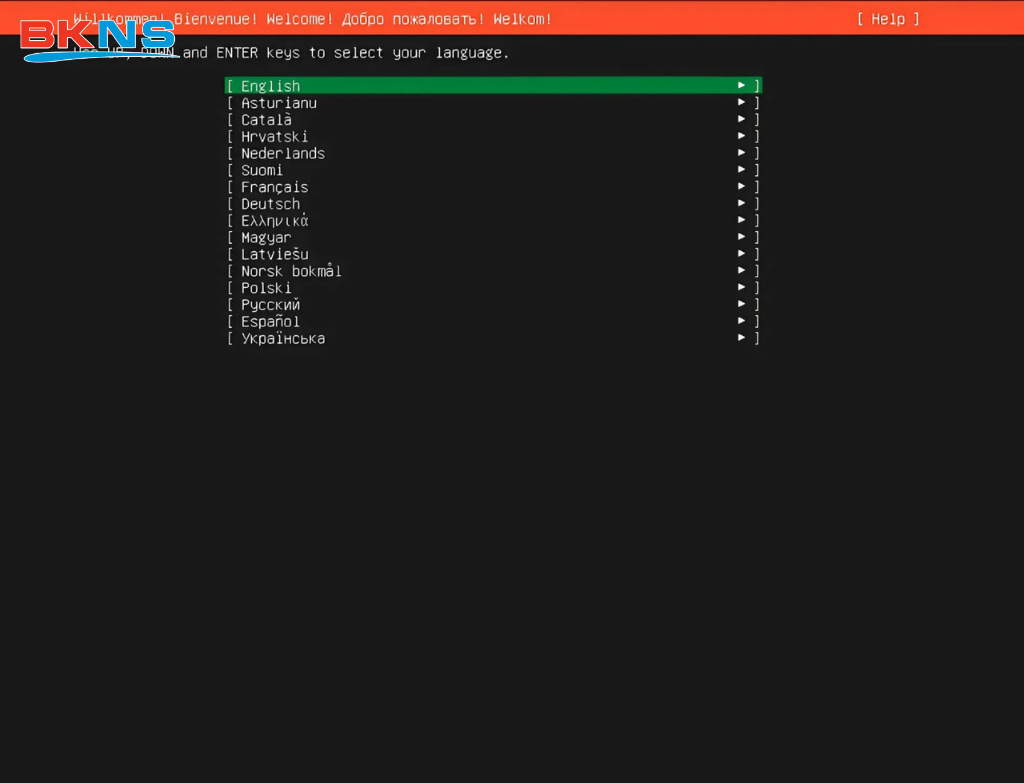Screen dimensions: 1024x783
Task: Choose Deutsch as the installer language
Action: [270, 204]
